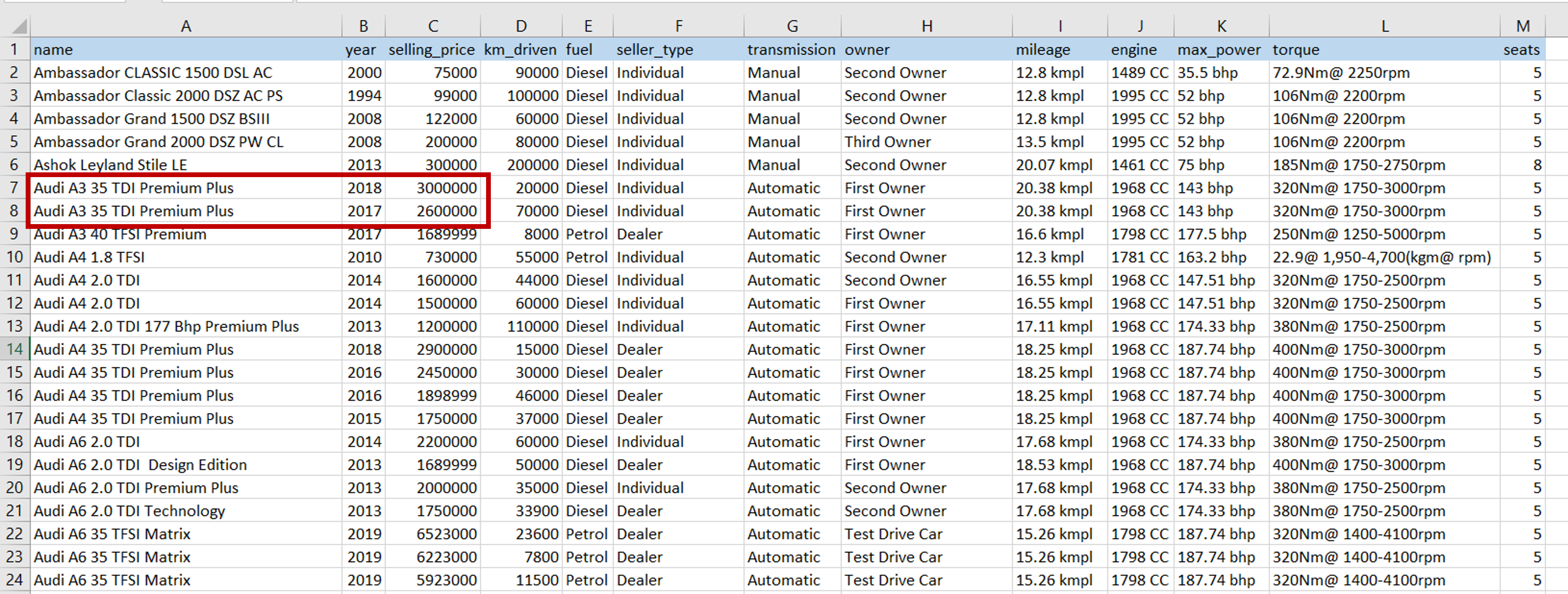The image size is (1568, 594).
Task: Select engine '1781 CC' cell
Action: pos(1141,257)
